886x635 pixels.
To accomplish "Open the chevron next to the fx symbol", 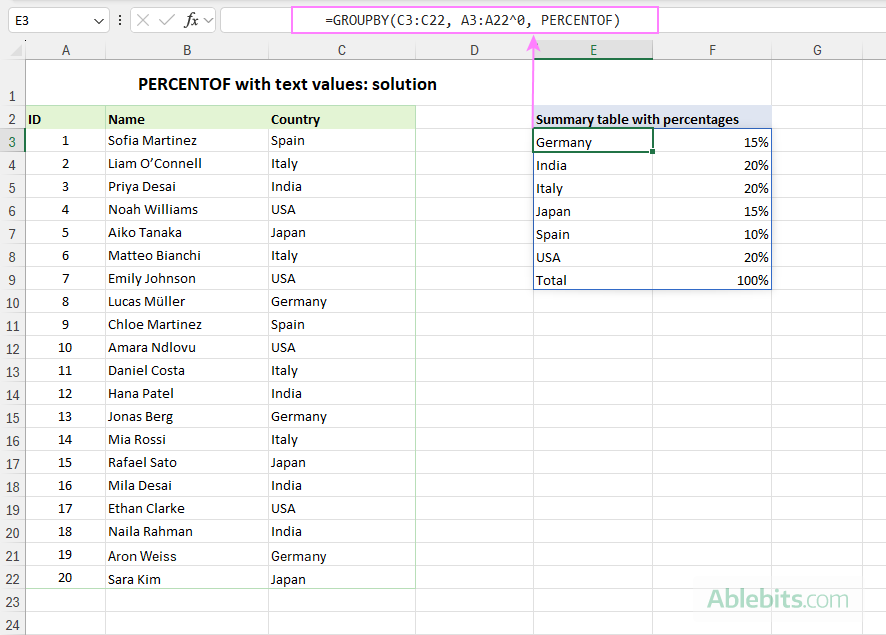I will tap(208, 19).
